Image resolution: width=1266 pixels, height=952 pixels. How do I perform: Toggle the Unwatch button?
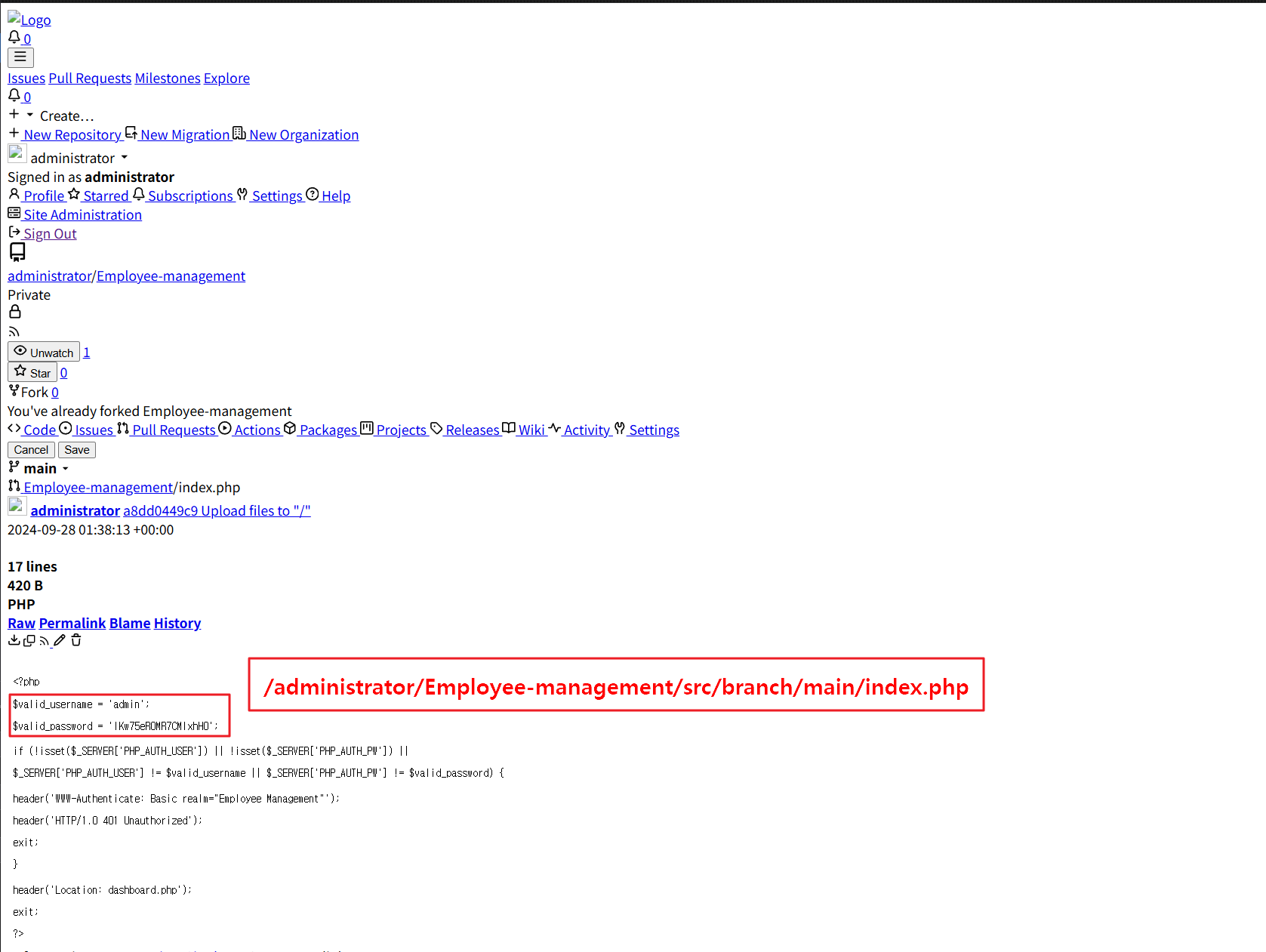click(44, 352)
